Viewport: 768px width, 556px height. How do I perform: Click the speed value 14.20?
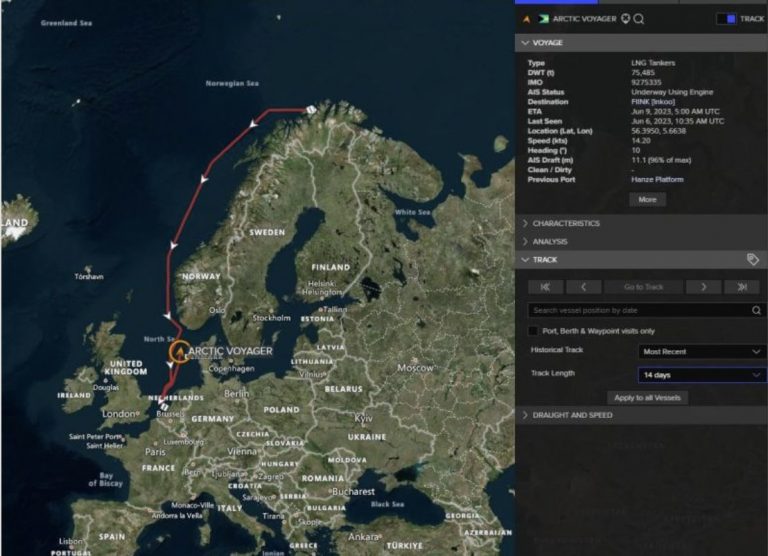tap(641, 141)
